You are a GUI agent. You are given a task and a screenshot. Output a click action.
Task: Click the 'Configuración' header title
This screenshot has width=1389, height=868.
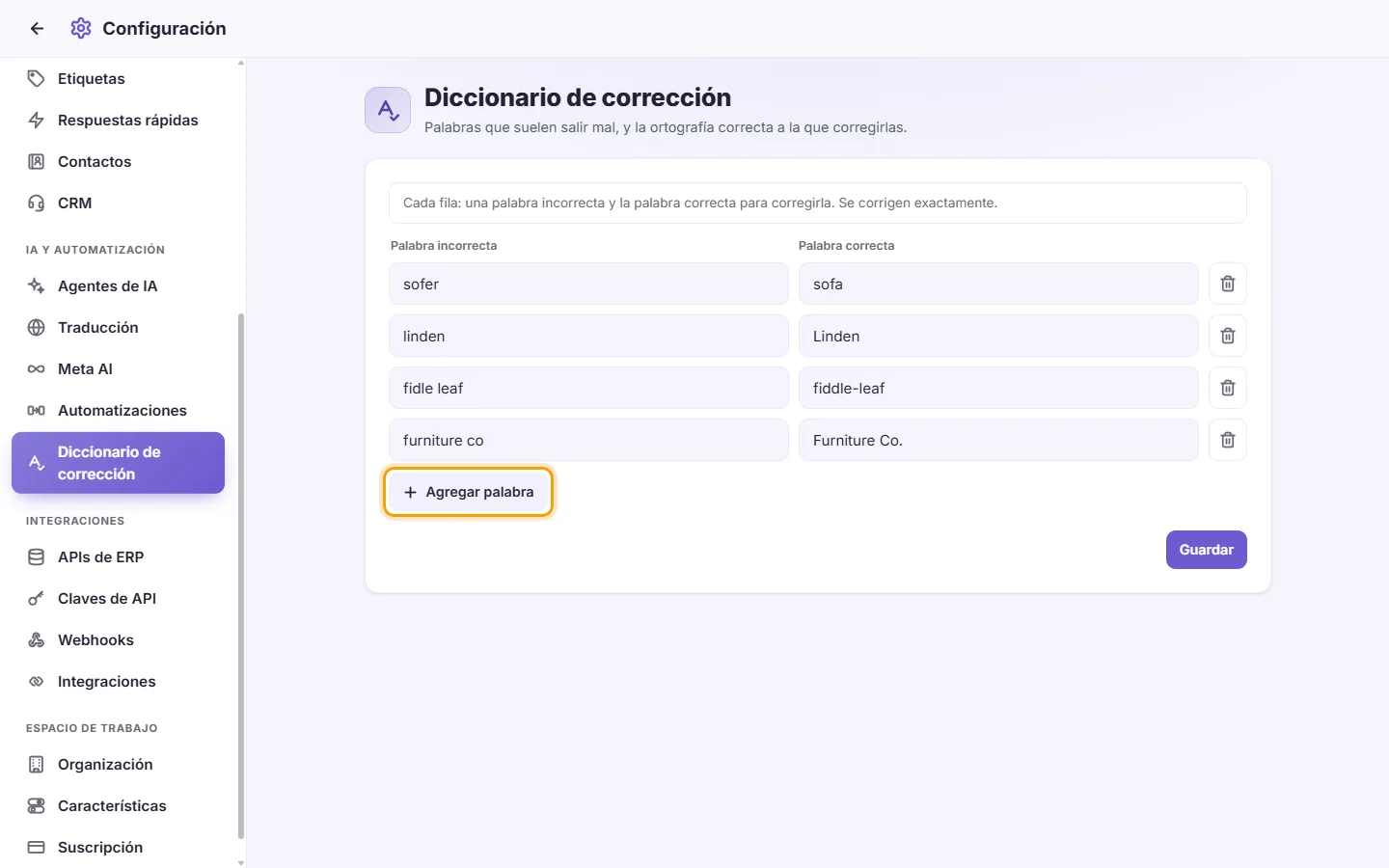pos(164,29)
